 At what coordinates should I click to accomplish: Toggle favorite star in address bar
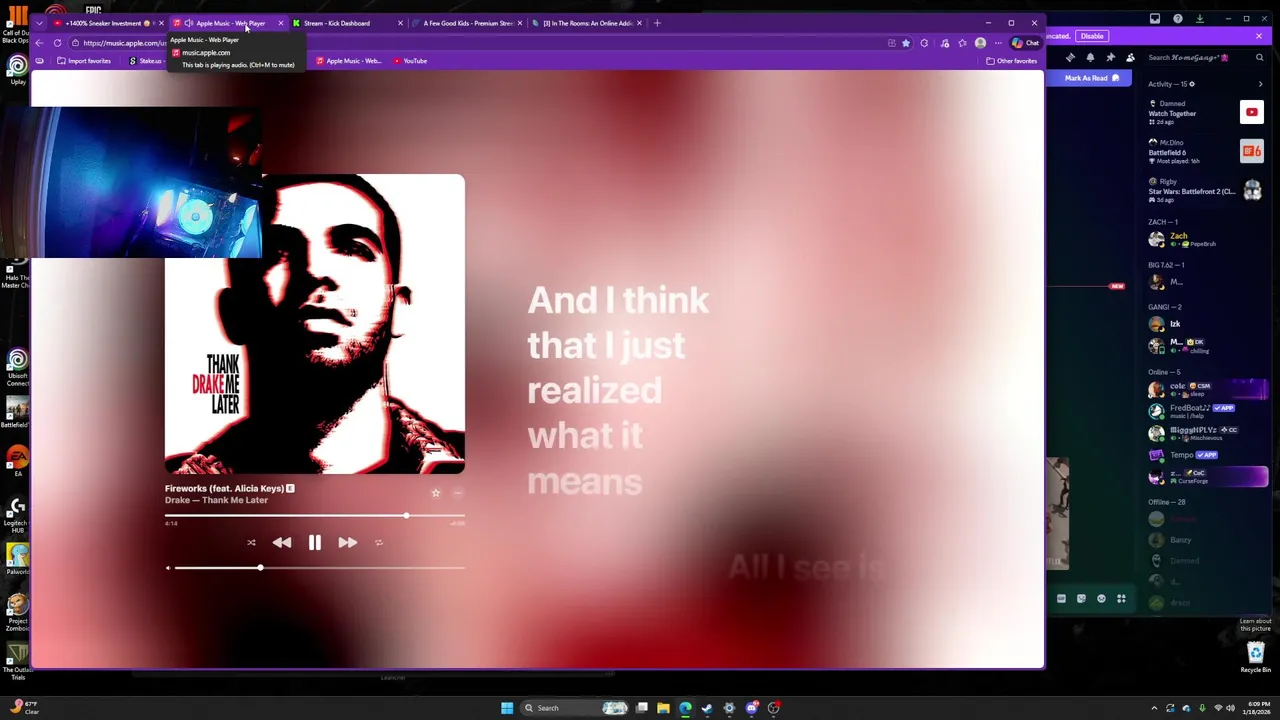click(906, 43)
